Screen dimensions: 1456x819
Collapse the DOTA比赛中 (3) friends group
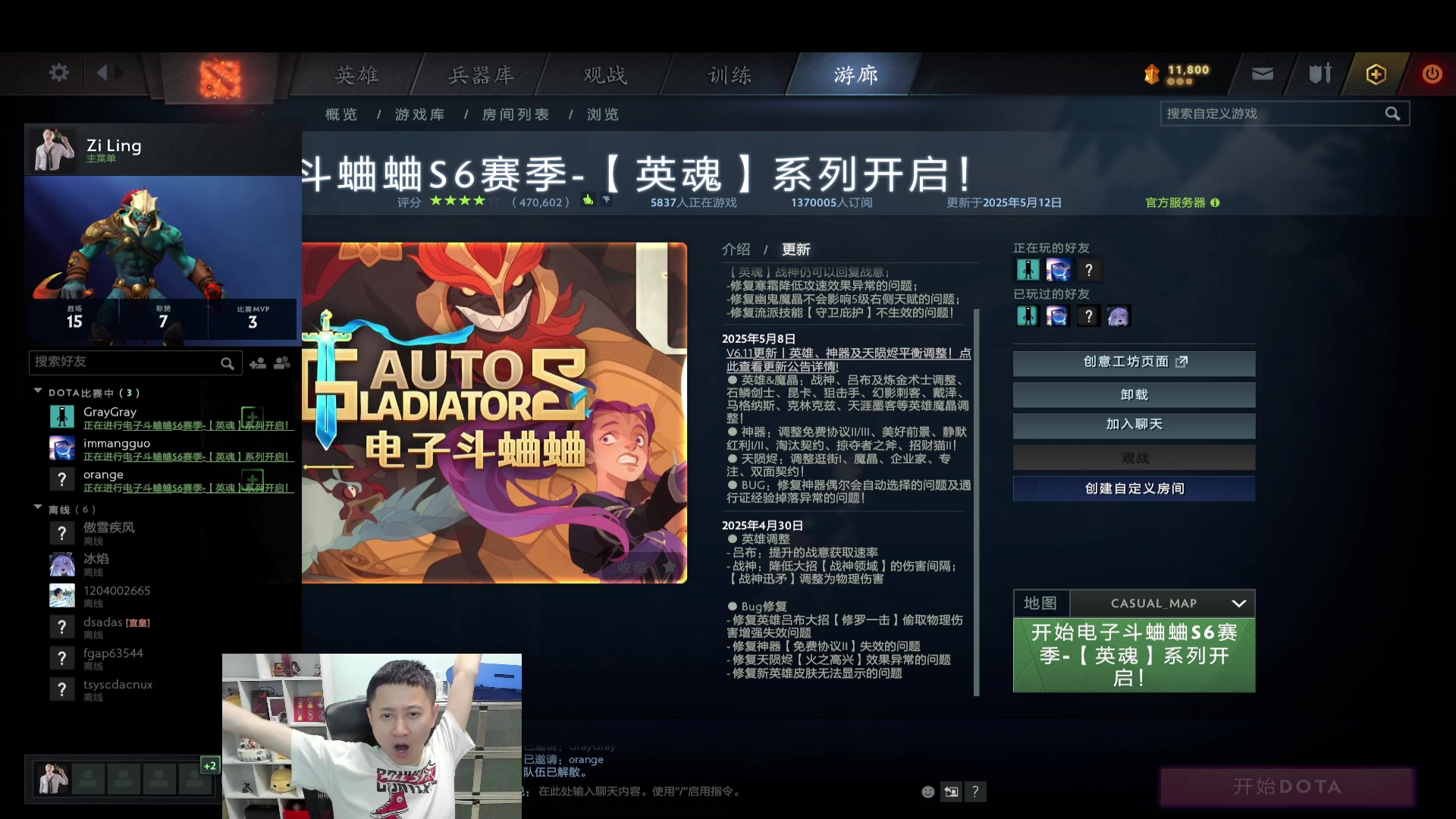(x=38, y=391)
